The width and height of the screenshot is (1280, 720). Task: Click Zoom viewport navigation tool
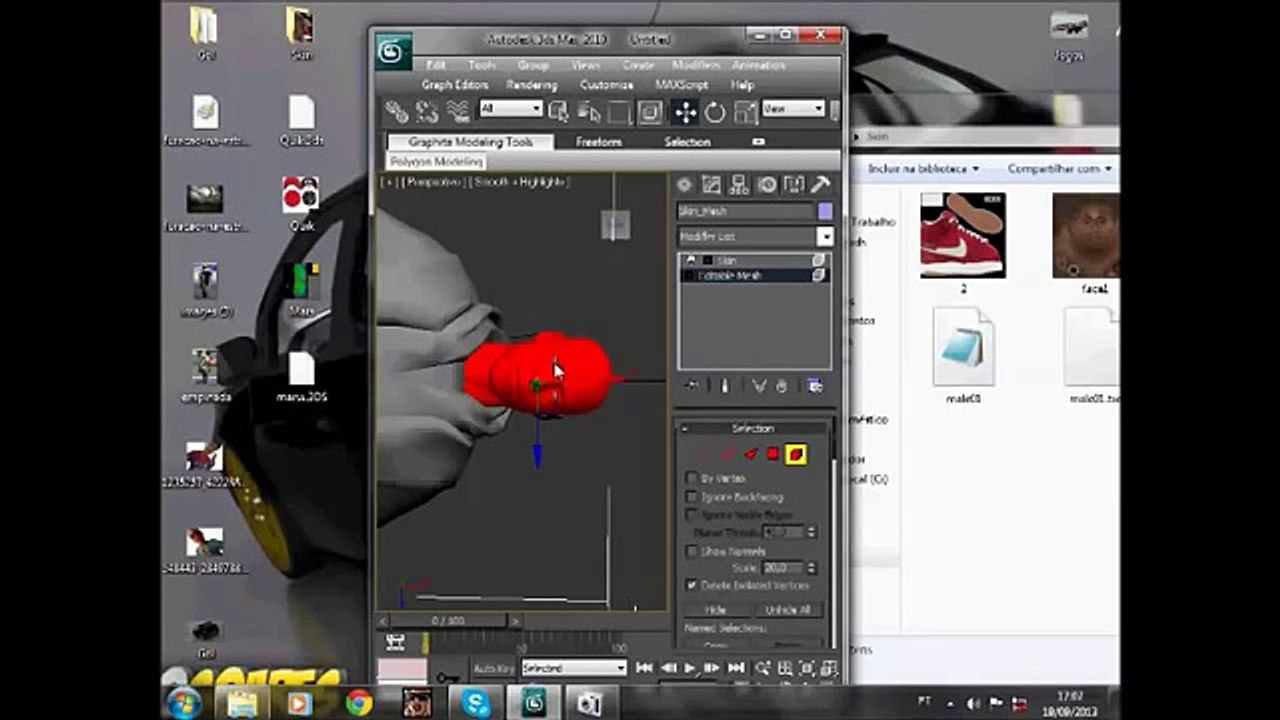pyautogui.click(x=763, y=668)
